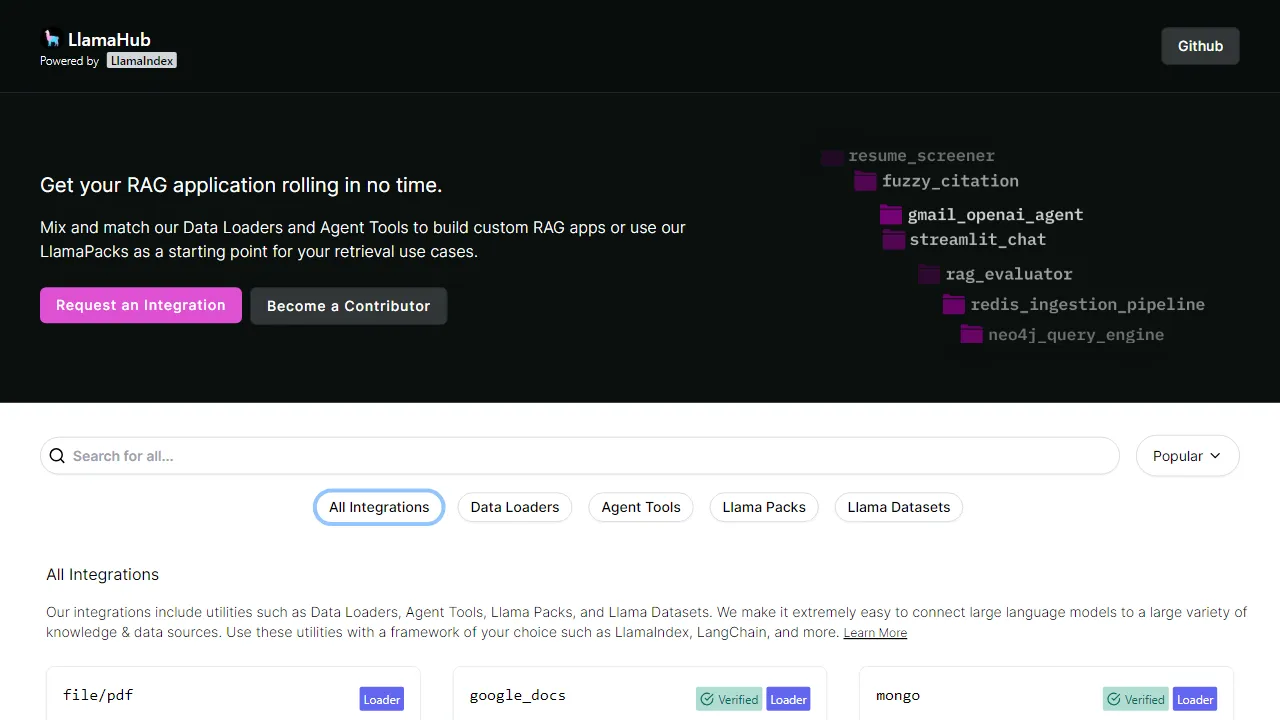The width and height of the screenshot is (1280, 720).
Task: Click Request an Integration button
Action: (x=141, y=305)
